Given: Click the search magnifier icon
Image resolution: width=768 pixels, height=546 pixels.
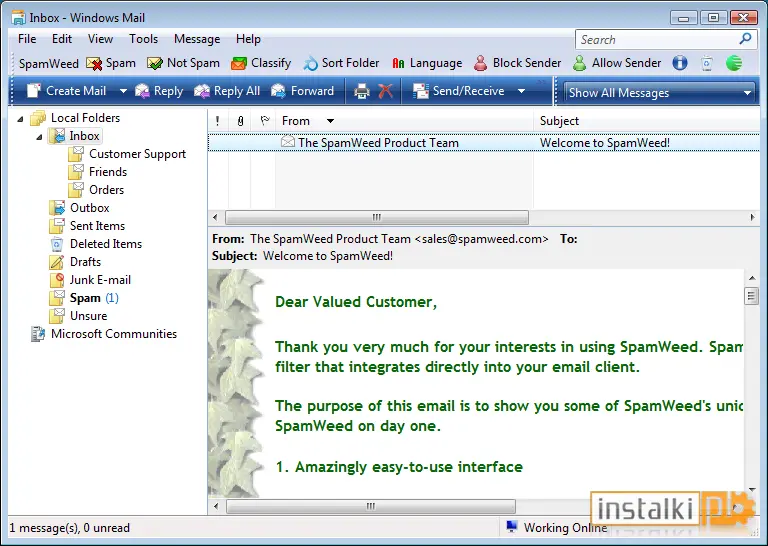Looking at the screenshot, I should [x=745, y=39].
